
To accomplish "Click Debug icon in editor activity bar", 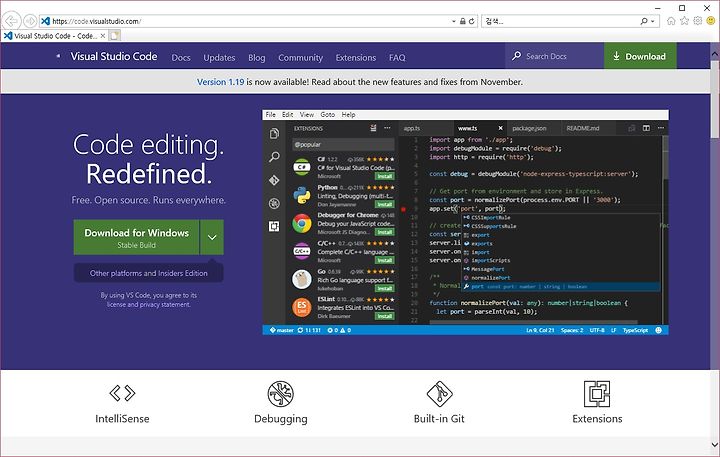I will [x=274, y=203].
